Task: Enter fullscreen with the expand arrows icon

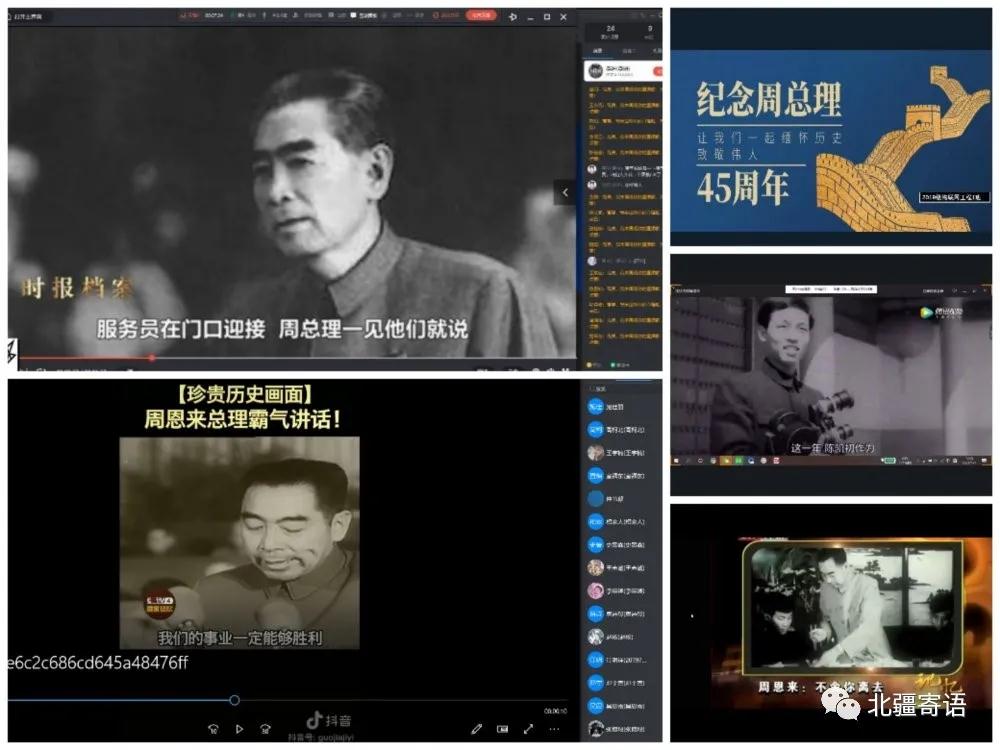Action: point(528,729)
